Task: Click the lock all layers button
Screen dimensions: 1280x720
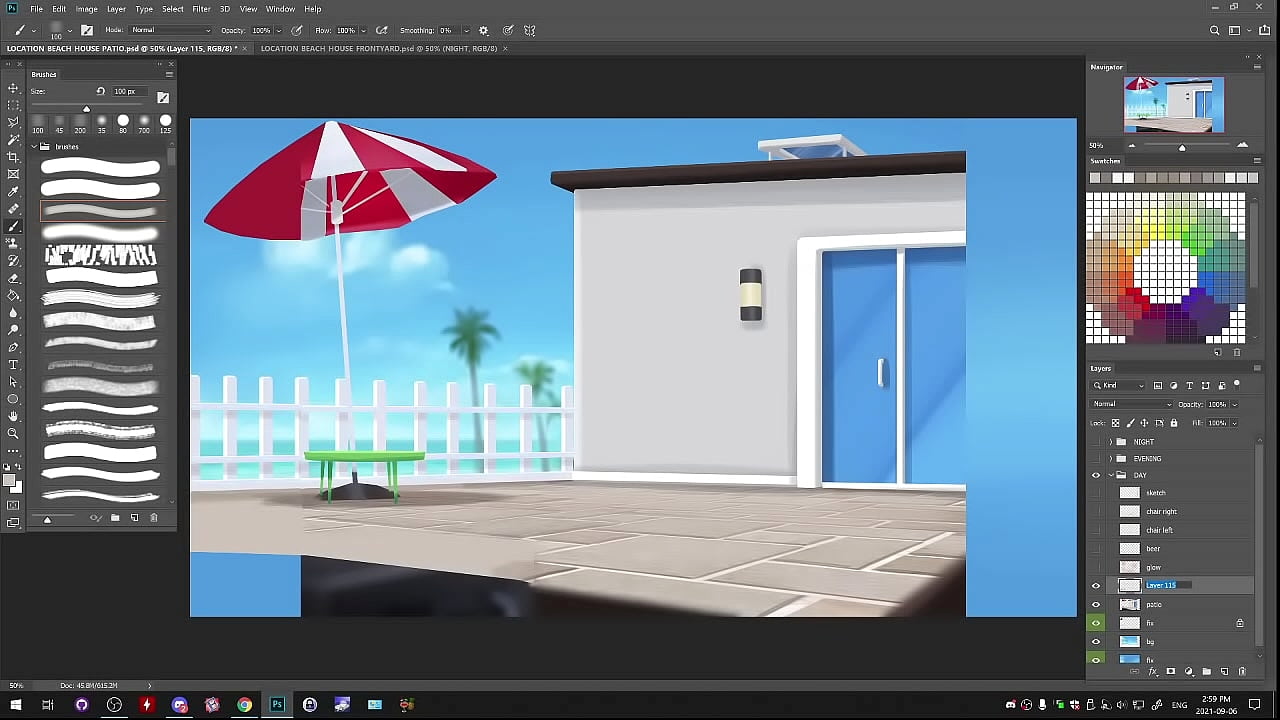Action: pos(1174,423)
